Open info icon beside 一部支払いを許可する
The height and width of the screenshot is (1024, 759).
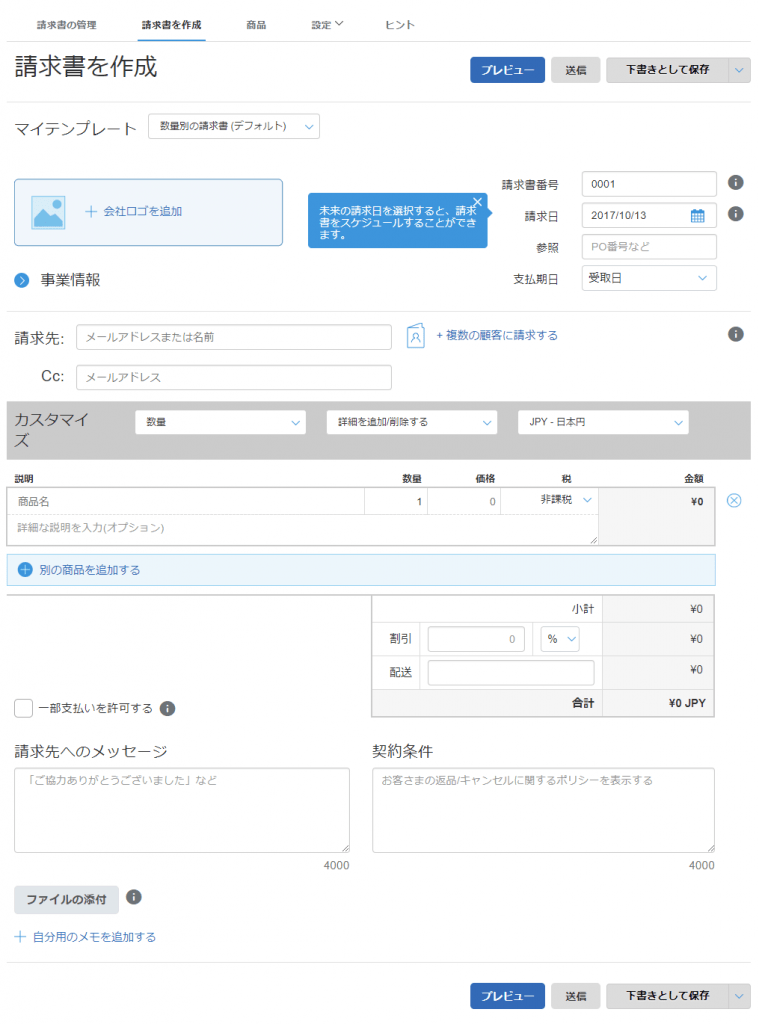click(x=167, y=709)
